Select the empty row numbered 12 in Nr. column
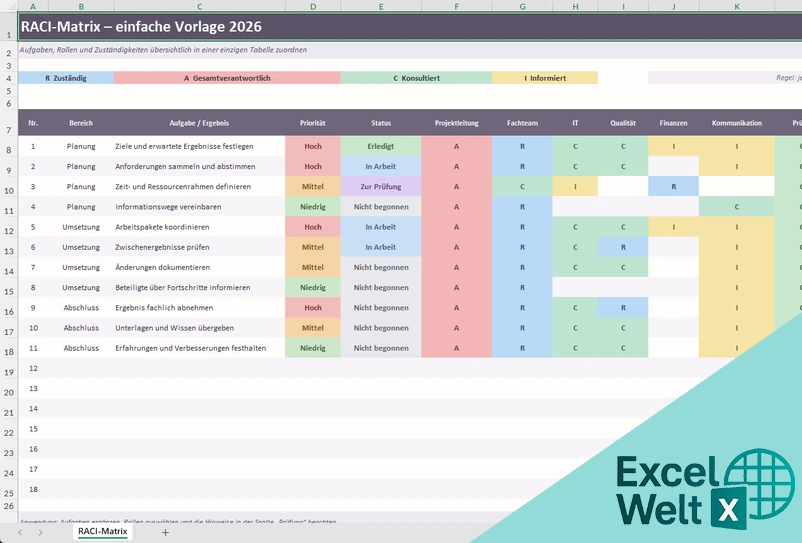 33,368
